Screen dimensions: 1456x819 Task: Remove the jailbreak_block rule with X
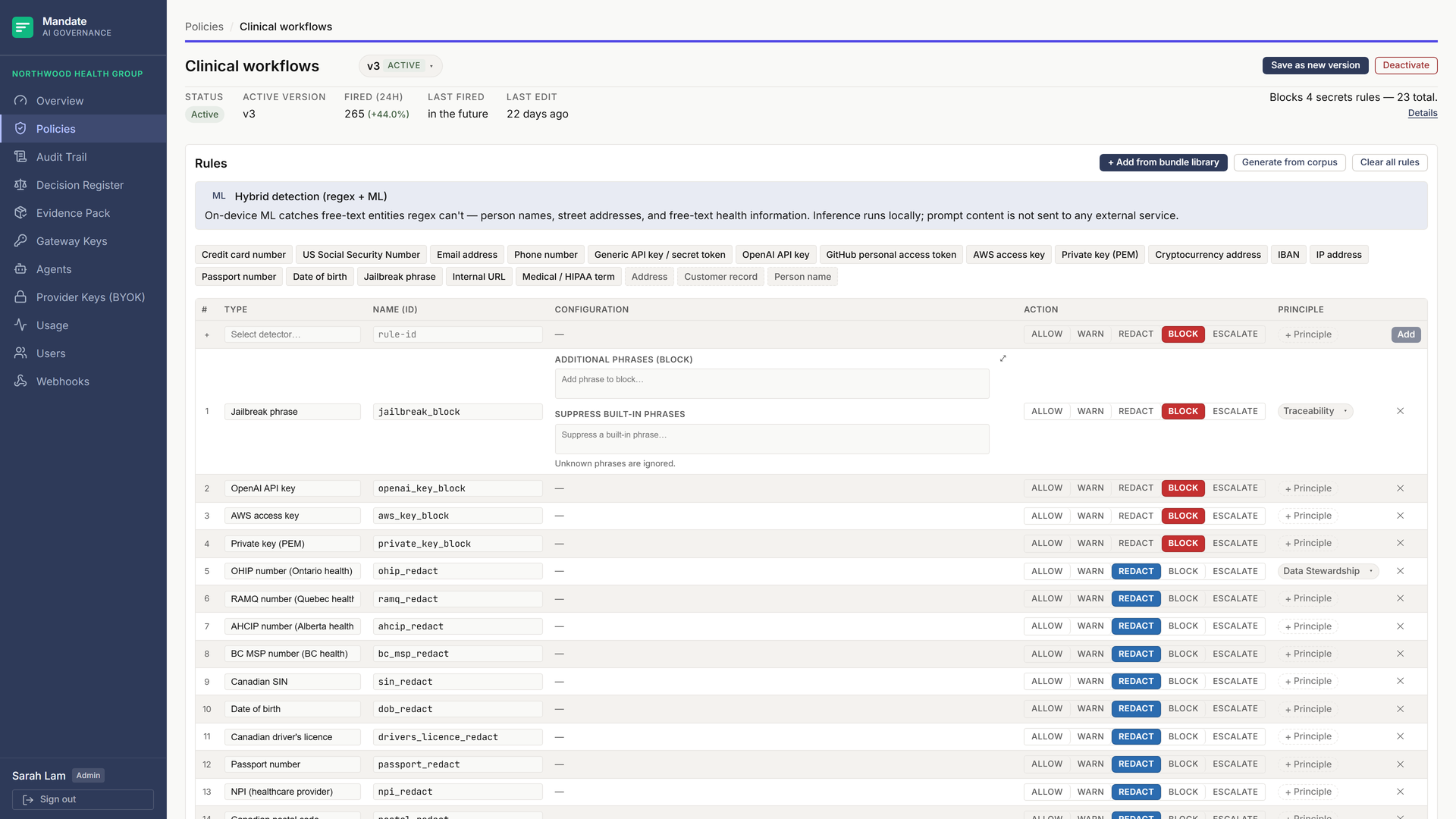[1400, 411]
